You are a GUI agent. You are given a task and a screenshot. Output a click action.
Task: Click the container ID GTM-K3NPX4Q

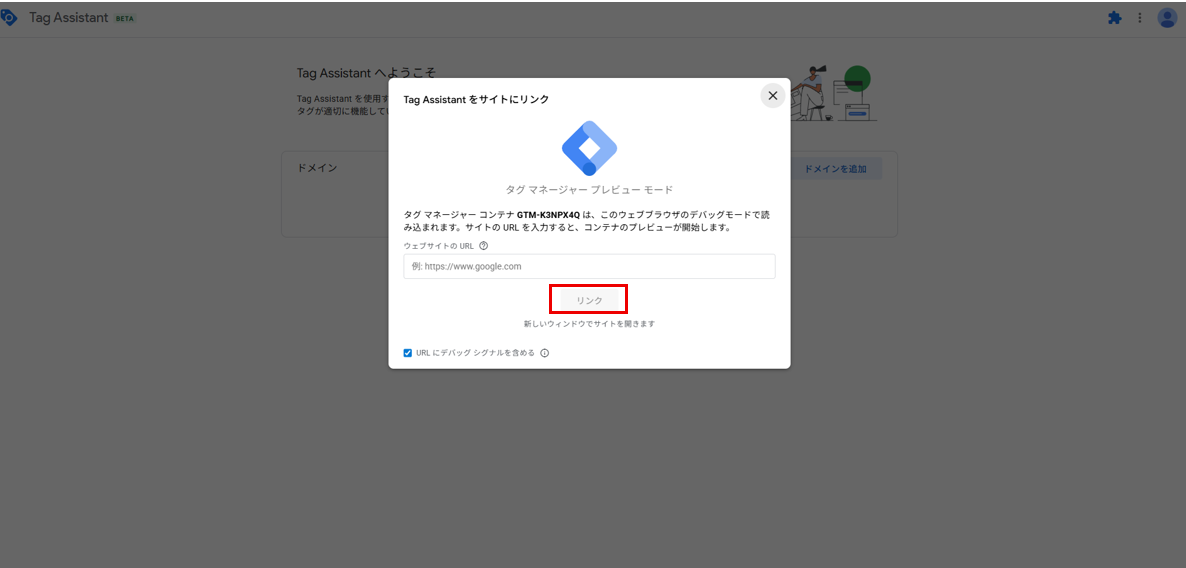tap(548, 216)
